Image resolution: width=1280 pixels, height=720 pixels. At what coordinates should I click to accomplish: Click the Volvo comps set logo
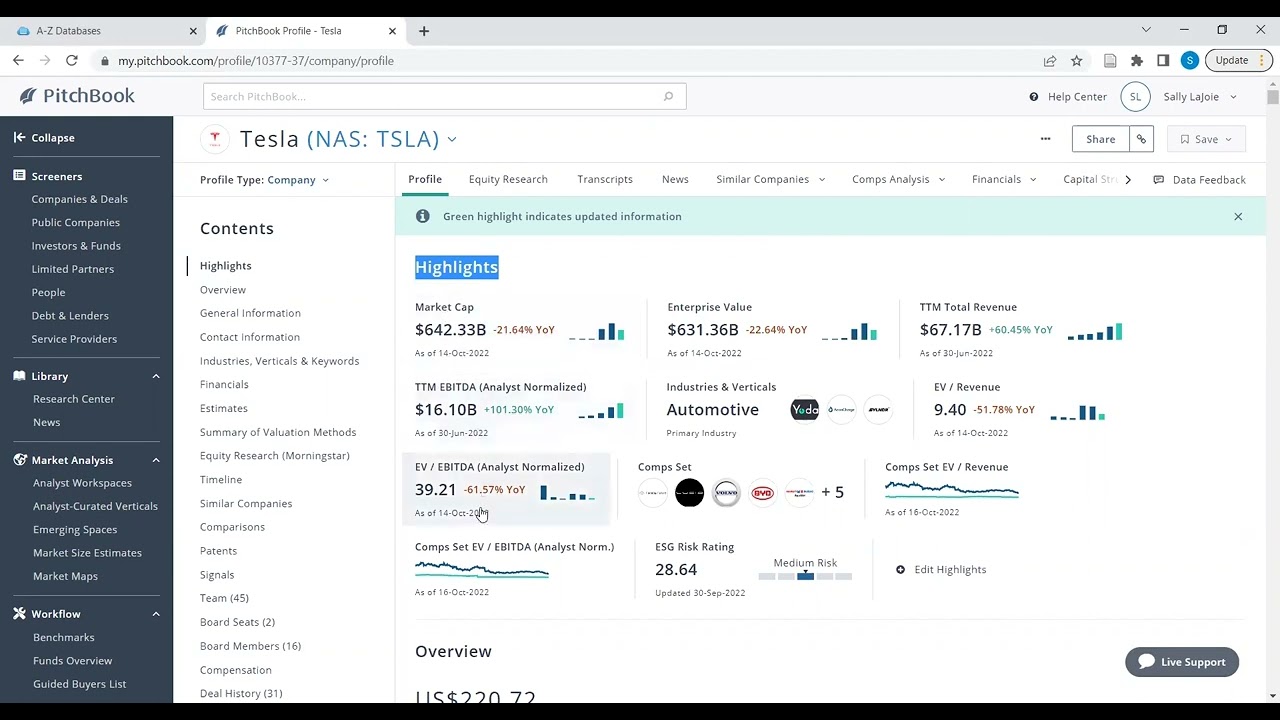coord(726,492)
